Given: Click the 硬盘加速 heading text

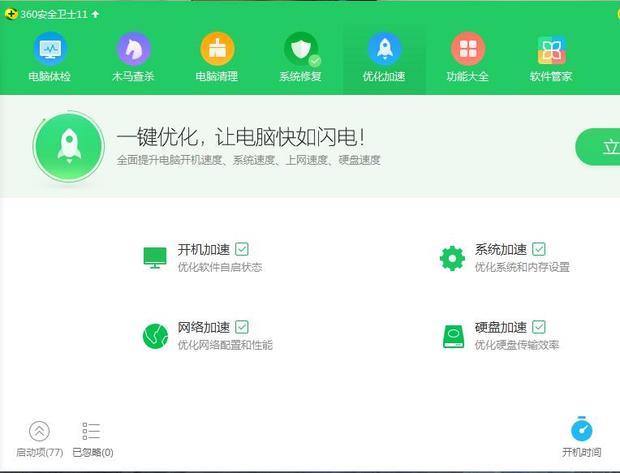Looking at the screenshot, I should (x=501, y=327).
